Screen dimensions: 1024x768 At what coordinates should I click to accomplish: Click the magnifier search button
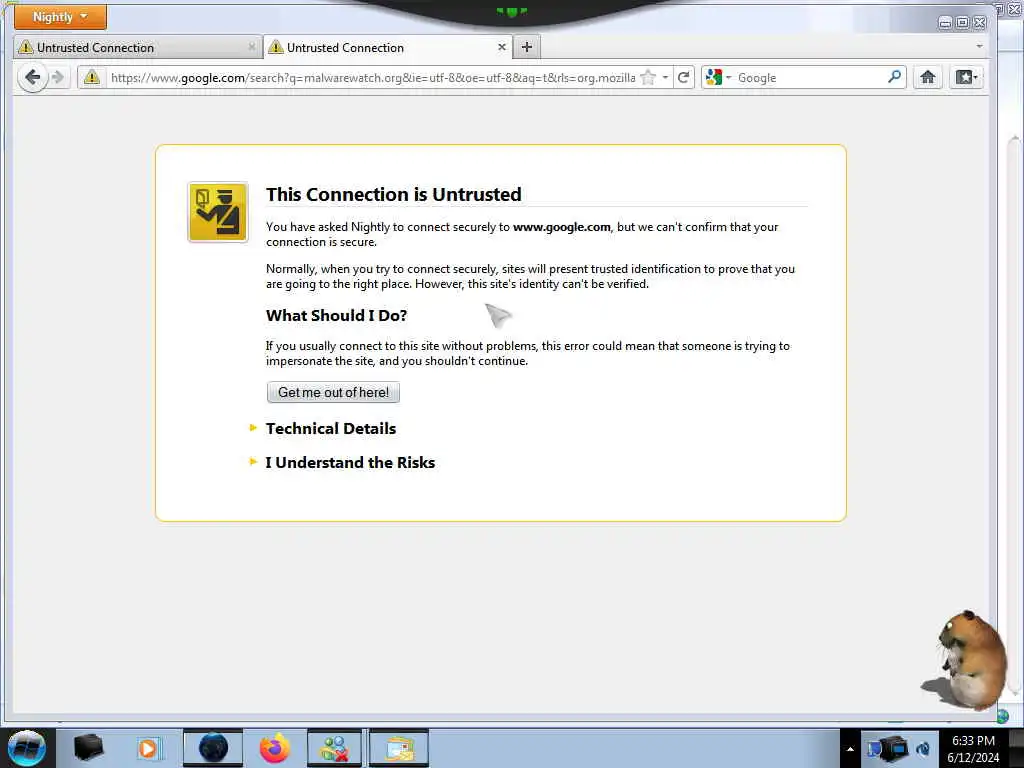click(895, 77)
